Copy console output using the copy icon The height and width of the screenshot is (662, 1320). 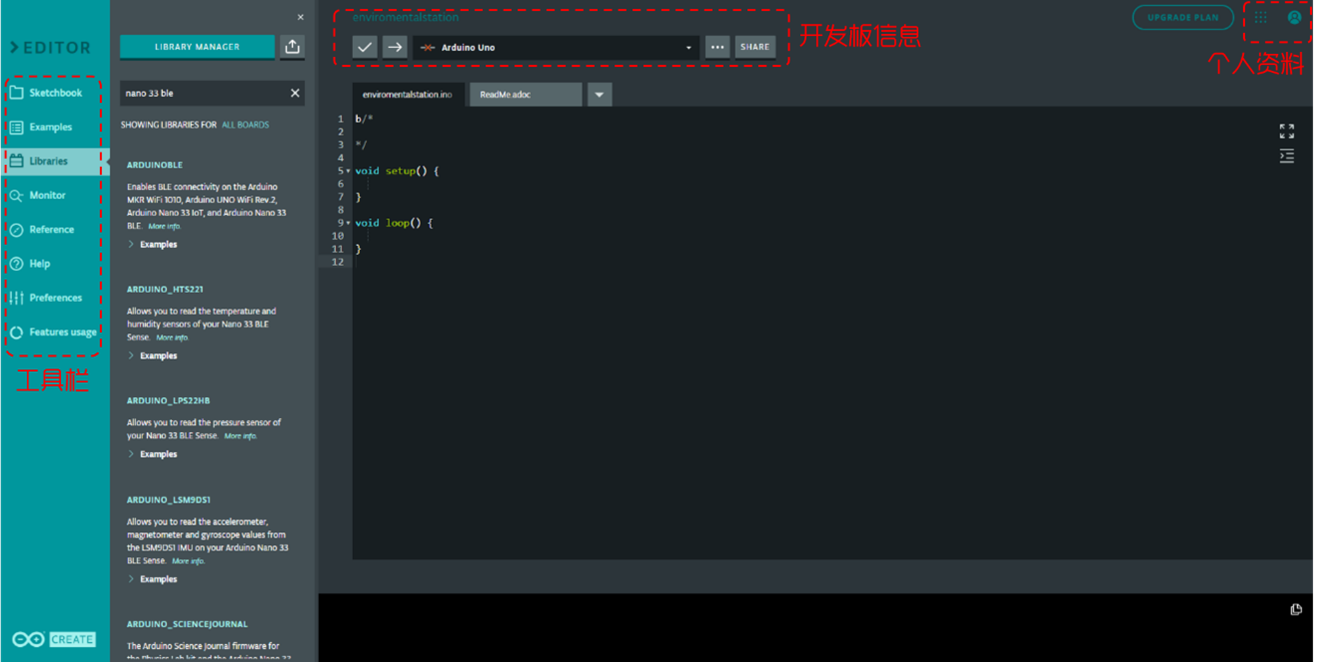1296,609
